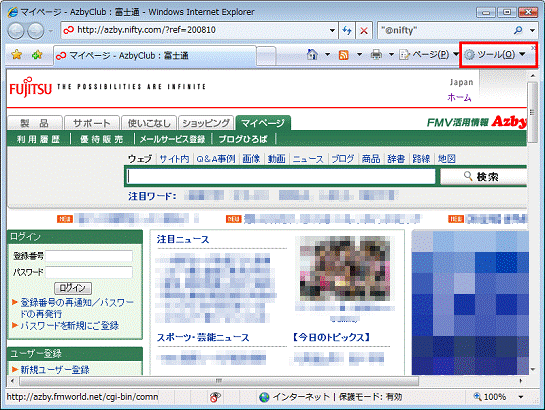Expand the Print options dropdown arrow

click(x=391, y=55)
